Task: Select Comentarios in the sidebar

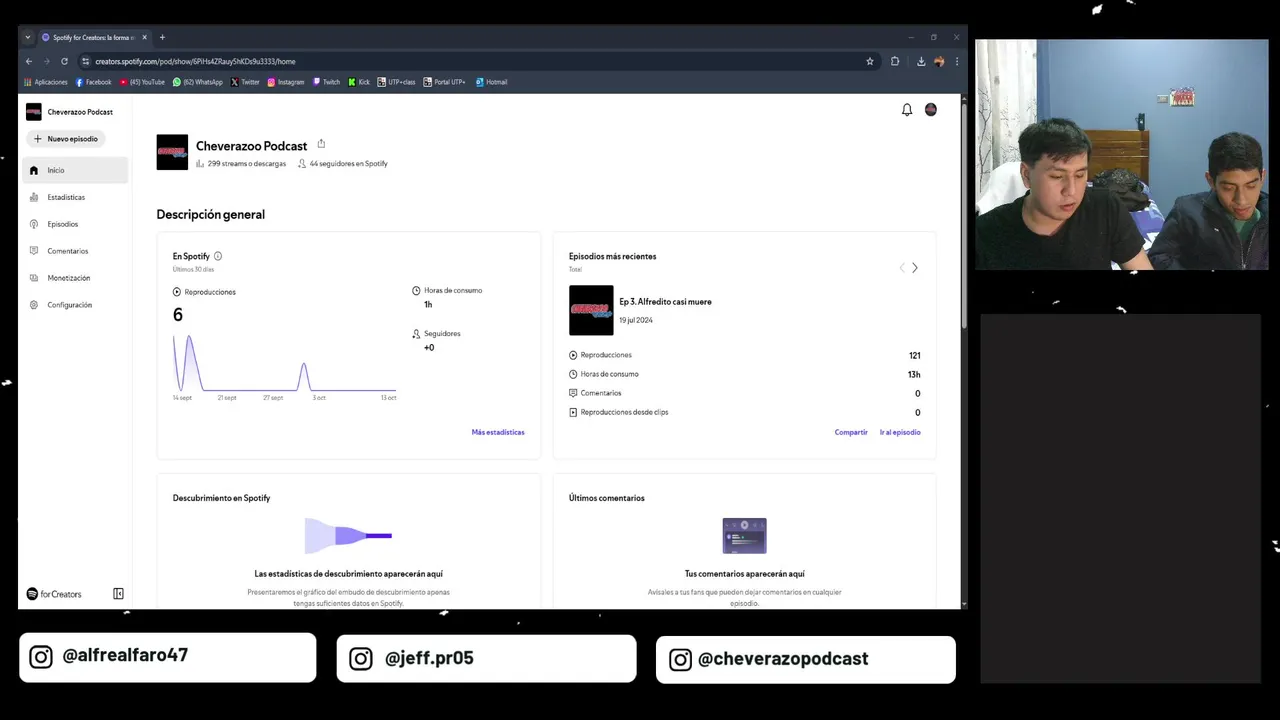Action: pos(75,251)
